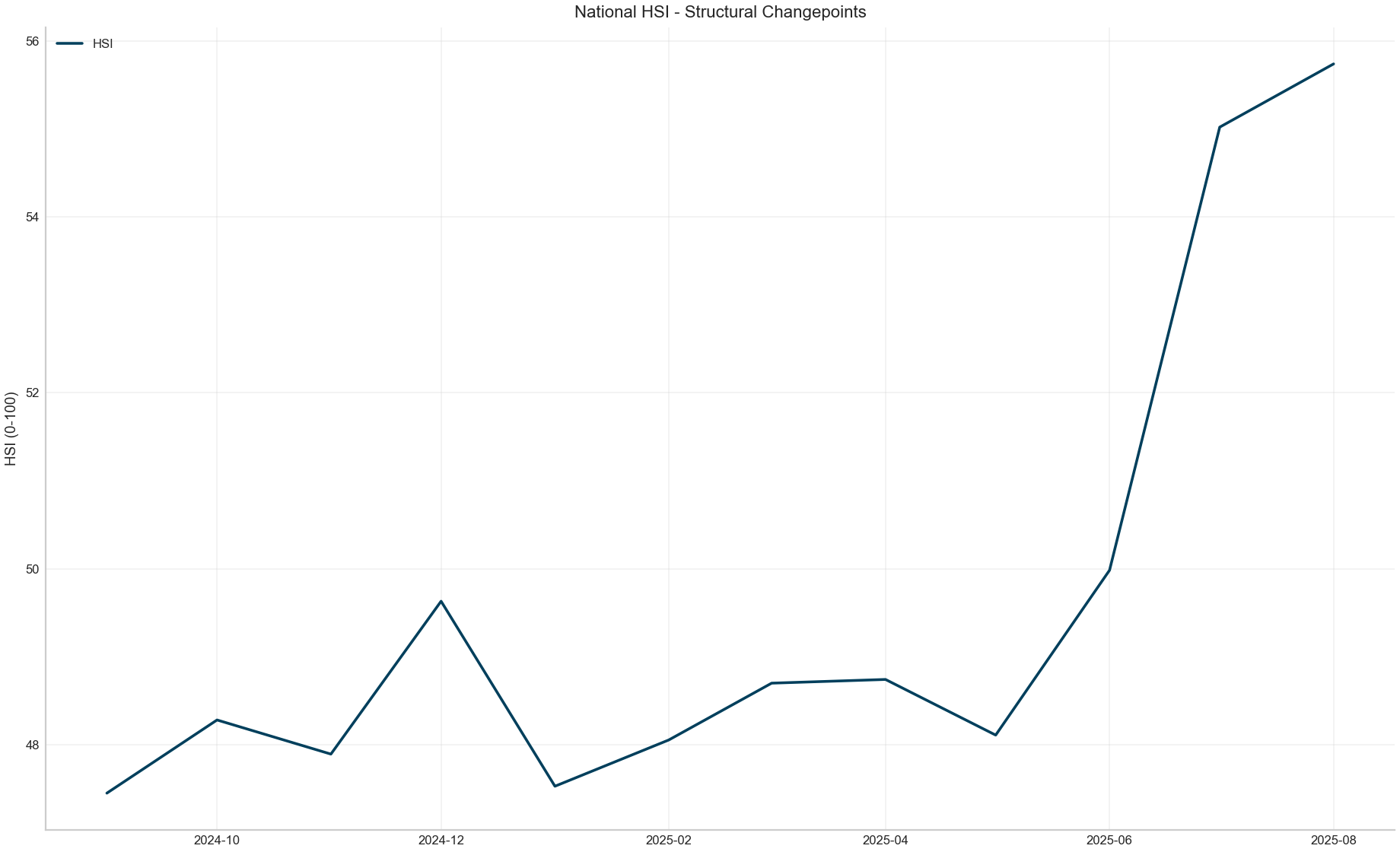Click the 48 y-axis tick label
The width and height of the screenshot is (1400, 852).
coord(32,745)
